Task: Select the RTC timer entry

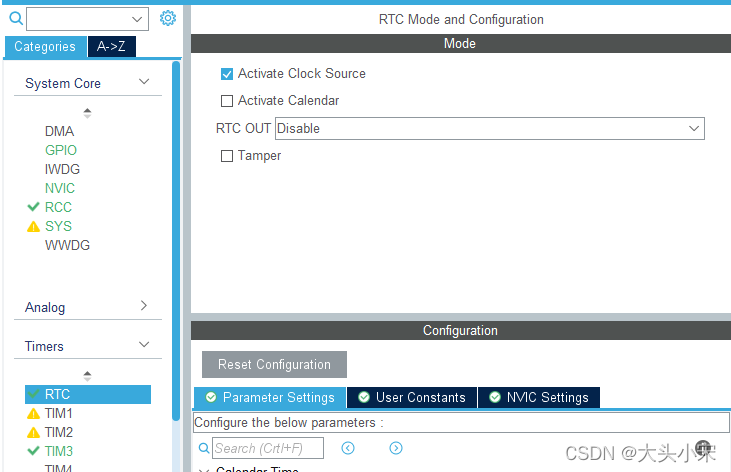Action: pyautogui.click(x=88, y=395)
